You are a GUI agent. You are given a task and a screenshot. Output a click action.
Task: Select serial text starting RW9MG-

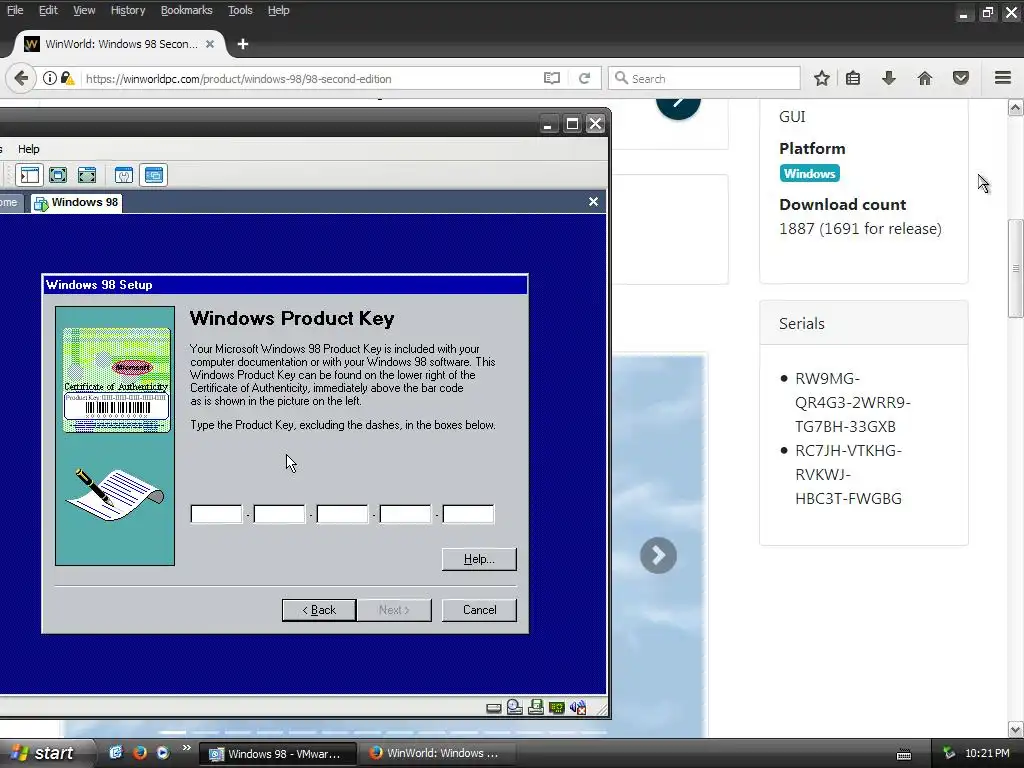coord(852,402)
